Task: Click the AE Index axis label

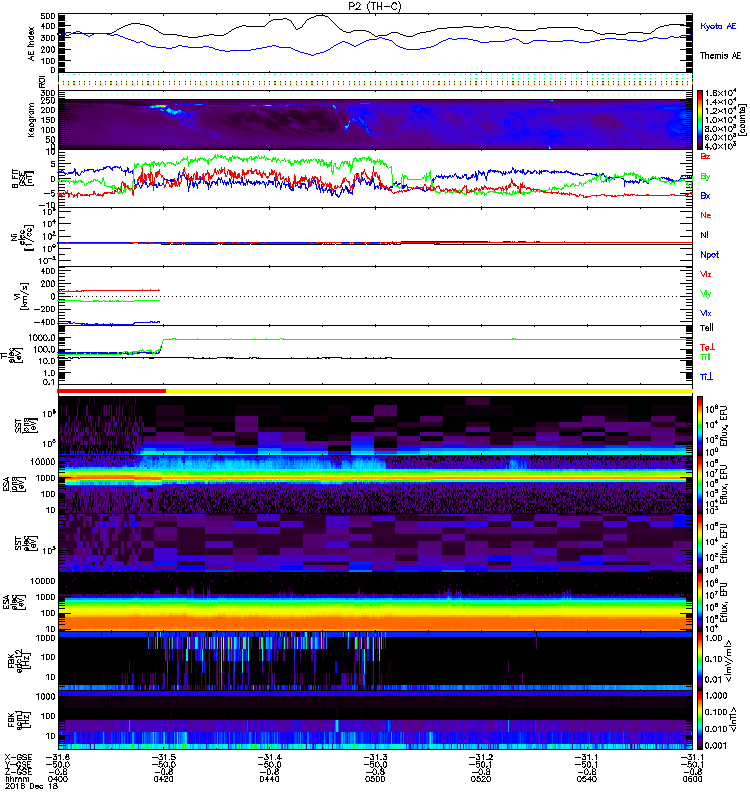Action: (x=32, y=44)
